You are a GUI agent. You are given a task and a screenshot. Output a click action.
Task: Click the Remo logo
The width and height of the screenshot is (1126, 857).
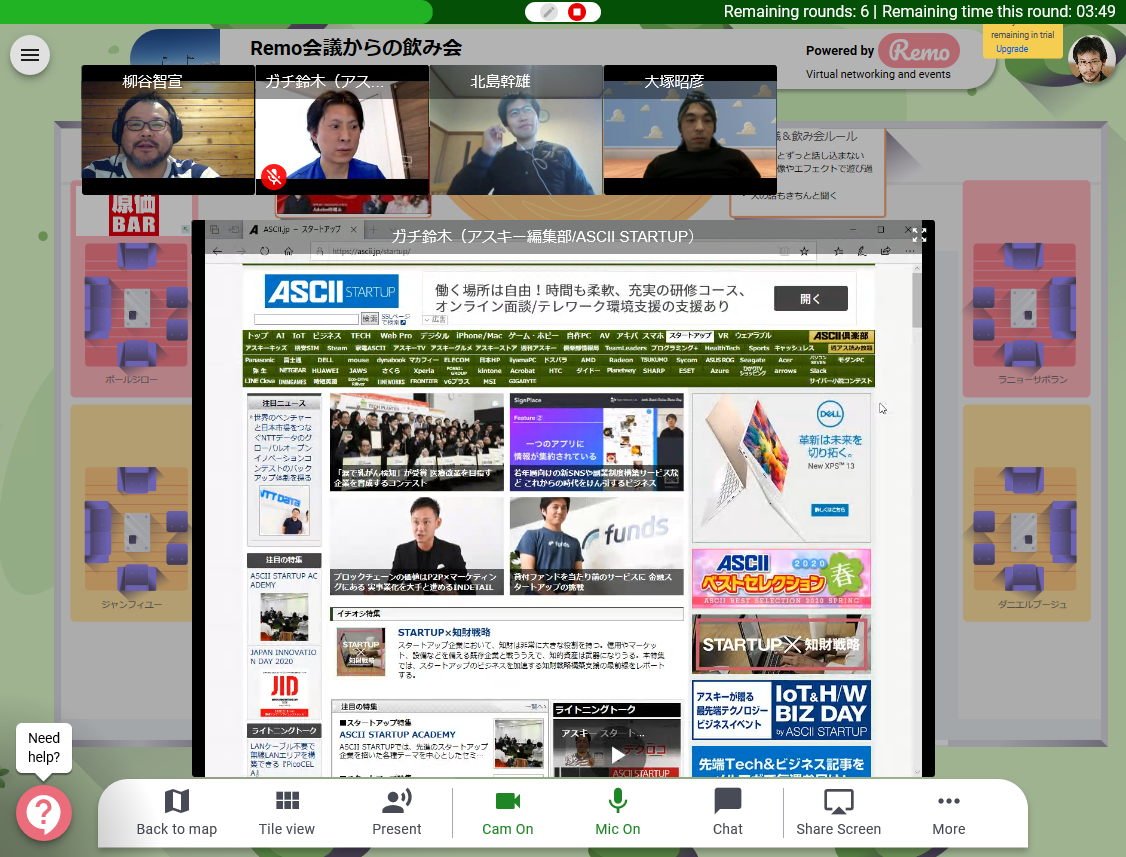click(919, 51)
